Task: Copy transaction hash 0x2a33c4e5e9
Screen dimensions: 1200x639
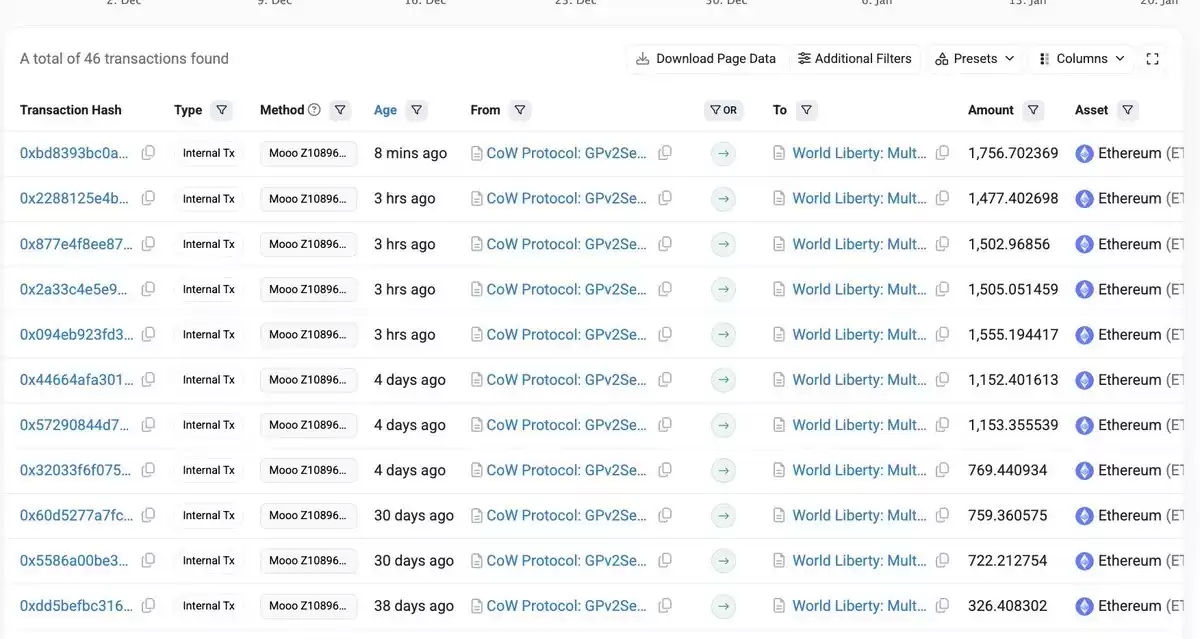Action: point(148,289)
